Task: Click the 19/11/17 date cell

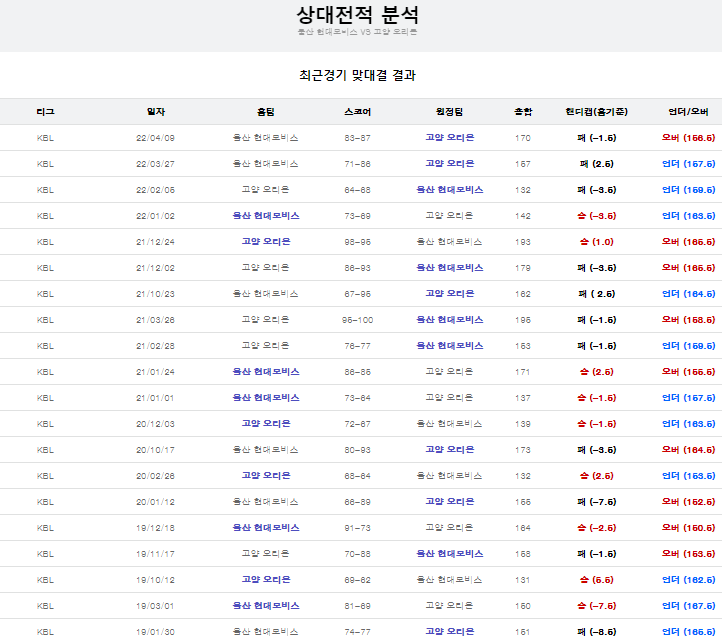Action: pyautogui.click(x=156, y=554)
